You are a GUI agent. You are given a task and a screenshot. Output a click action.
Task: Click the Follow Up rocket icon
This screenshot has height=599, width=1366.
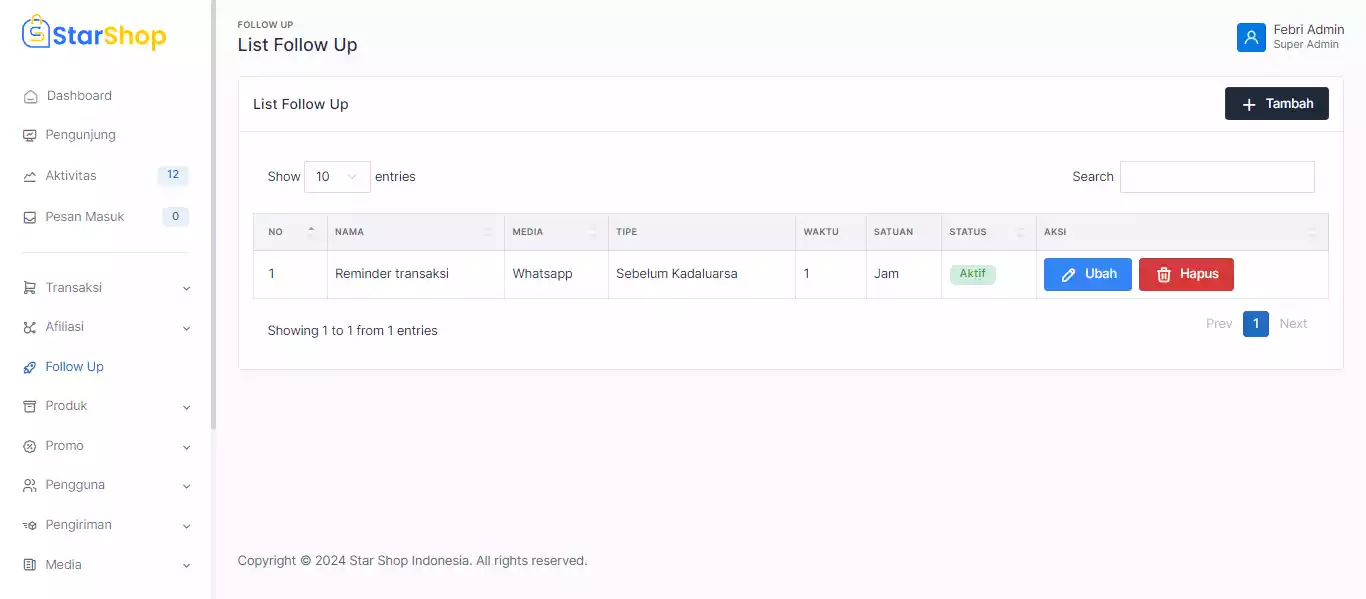pyautogui.click(x=30, y=368)
